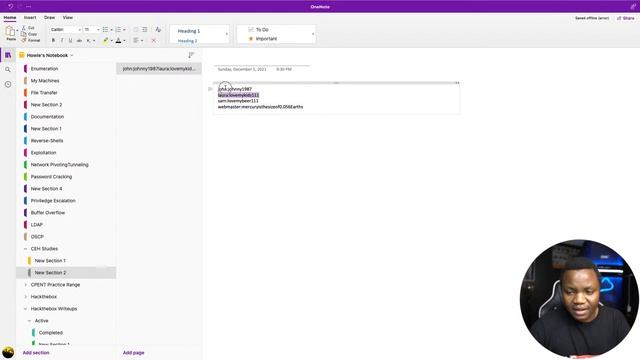Viewport: 640px width, 360px height.
Task: Toggle Strikethrough formatting
Action: pyautogui.click(x=79, y=40)
